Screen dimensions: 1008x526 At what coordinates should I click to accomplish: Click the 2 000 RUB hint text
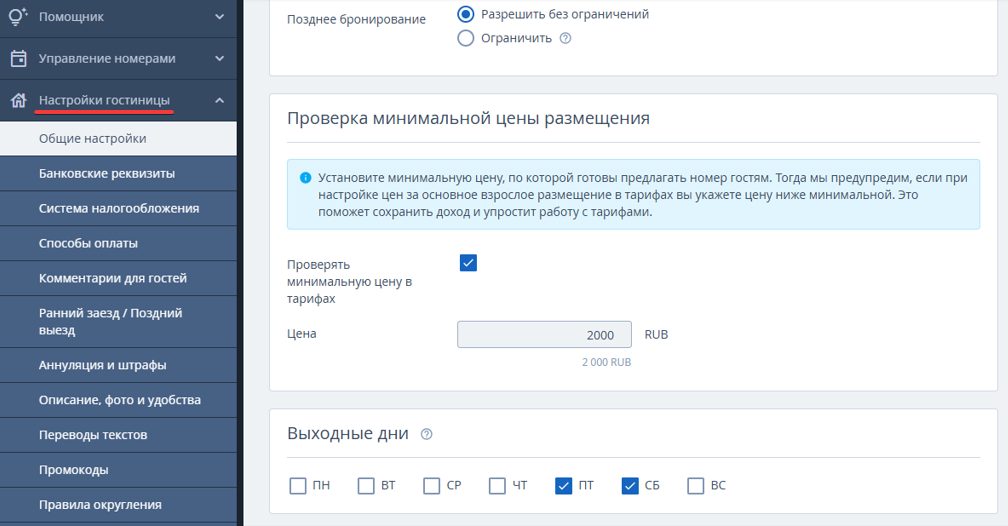[x=606, y=362]
